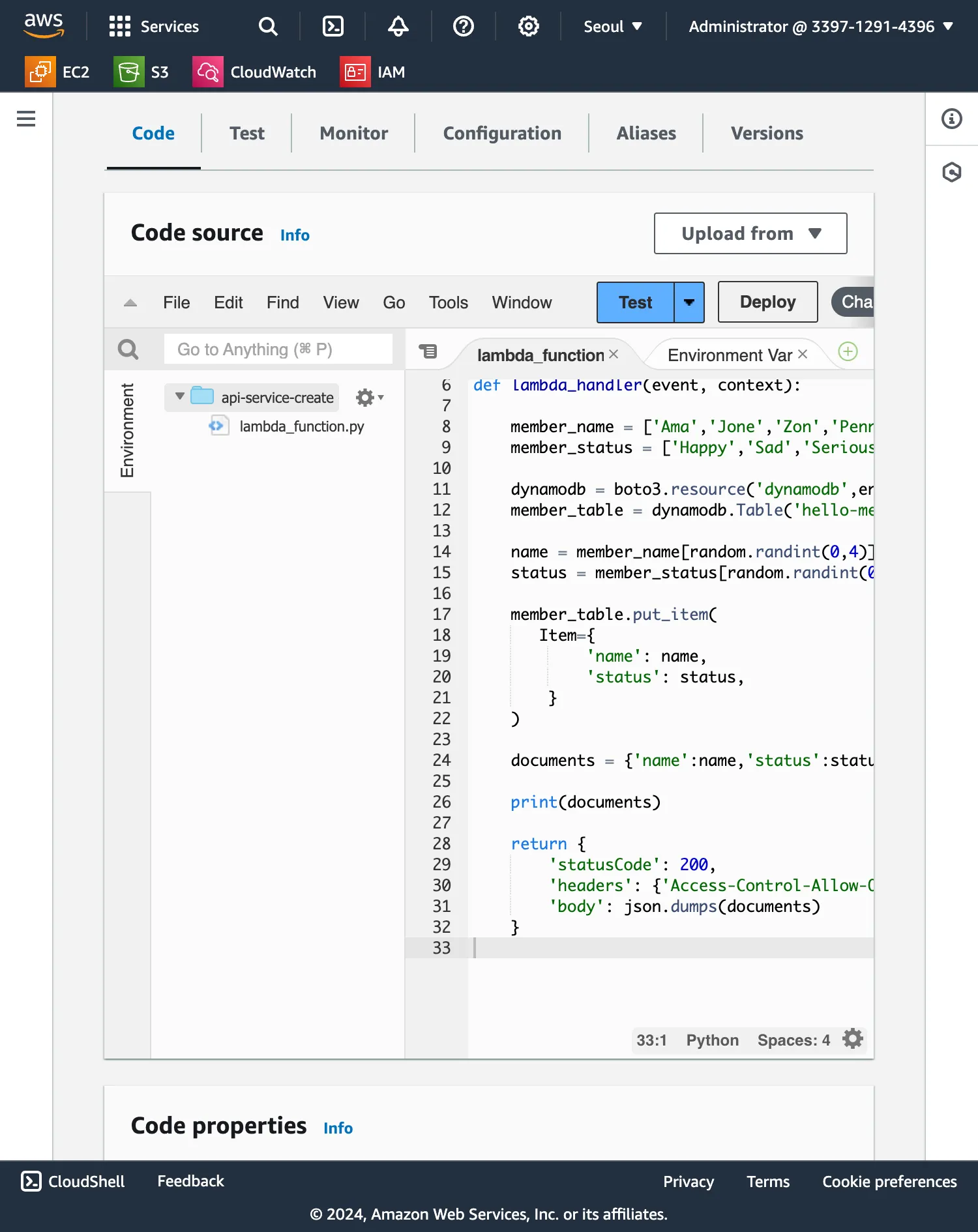
Task: Open CloudShell from the top navigation bar
Action: (x=333, y=26)
